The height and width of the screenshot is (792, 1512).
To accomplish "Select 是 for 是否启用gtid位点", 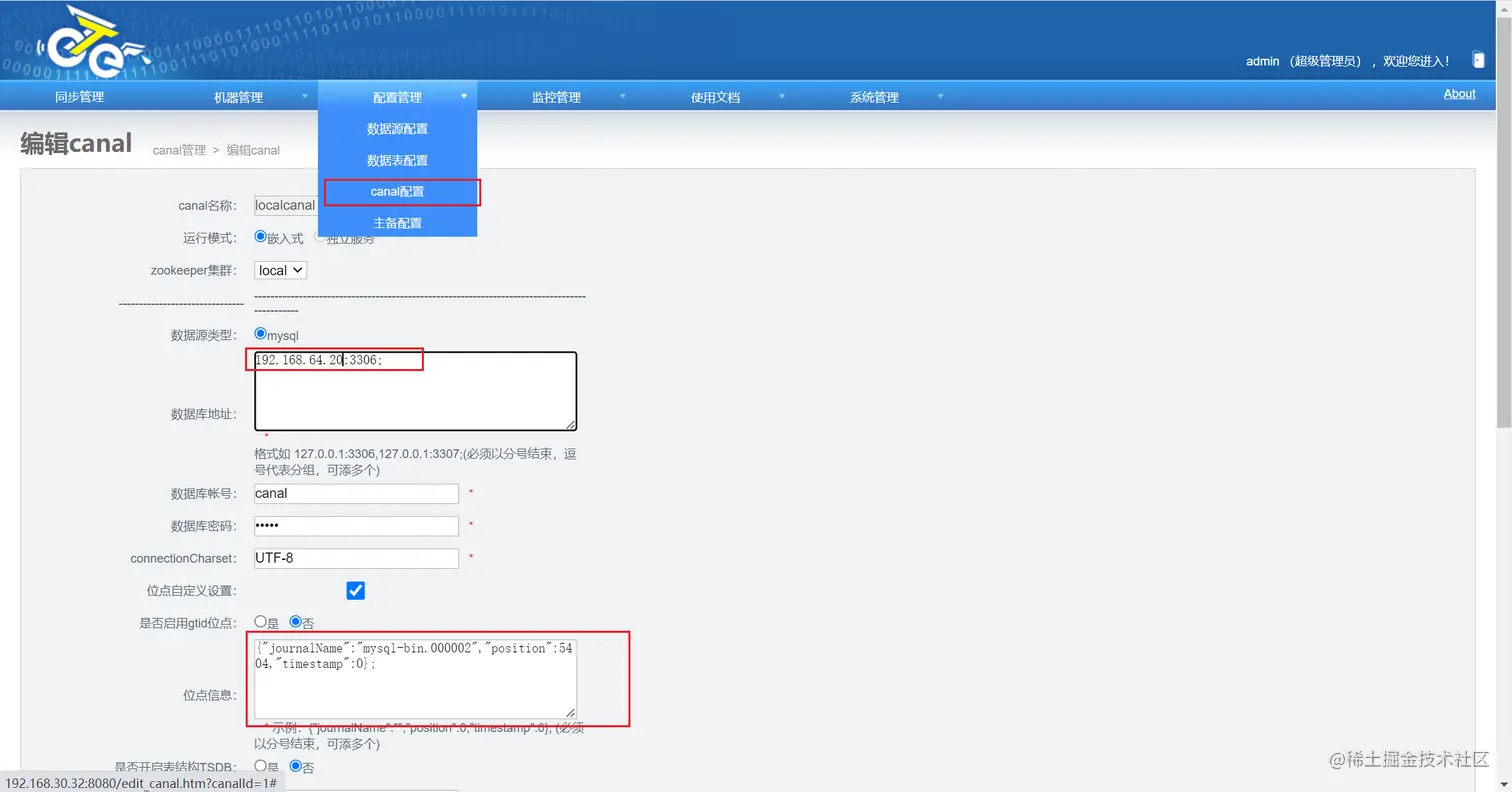I will [261, 621].
